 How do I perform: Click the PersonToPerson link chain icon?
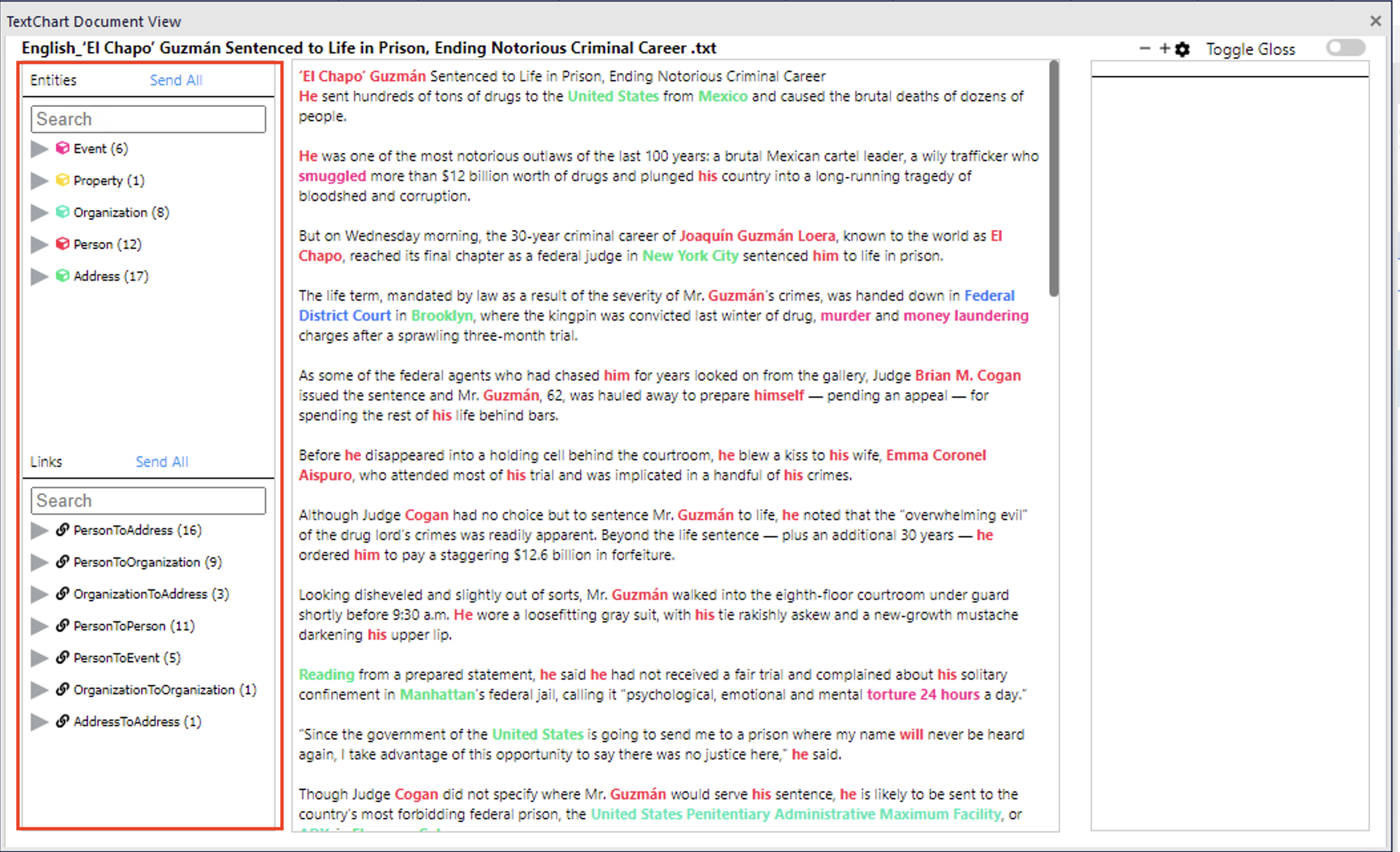tap(62, 626)
